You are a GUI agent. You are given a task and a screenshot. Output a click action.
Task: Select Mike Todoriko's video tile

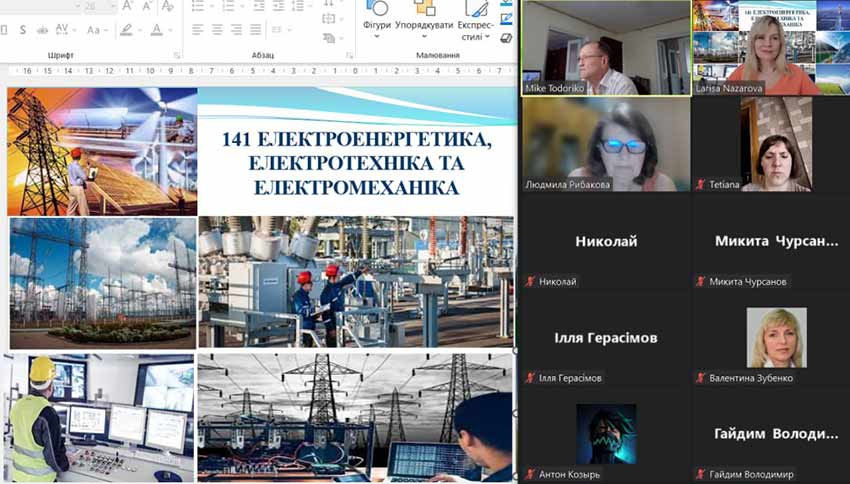(605, 48)
